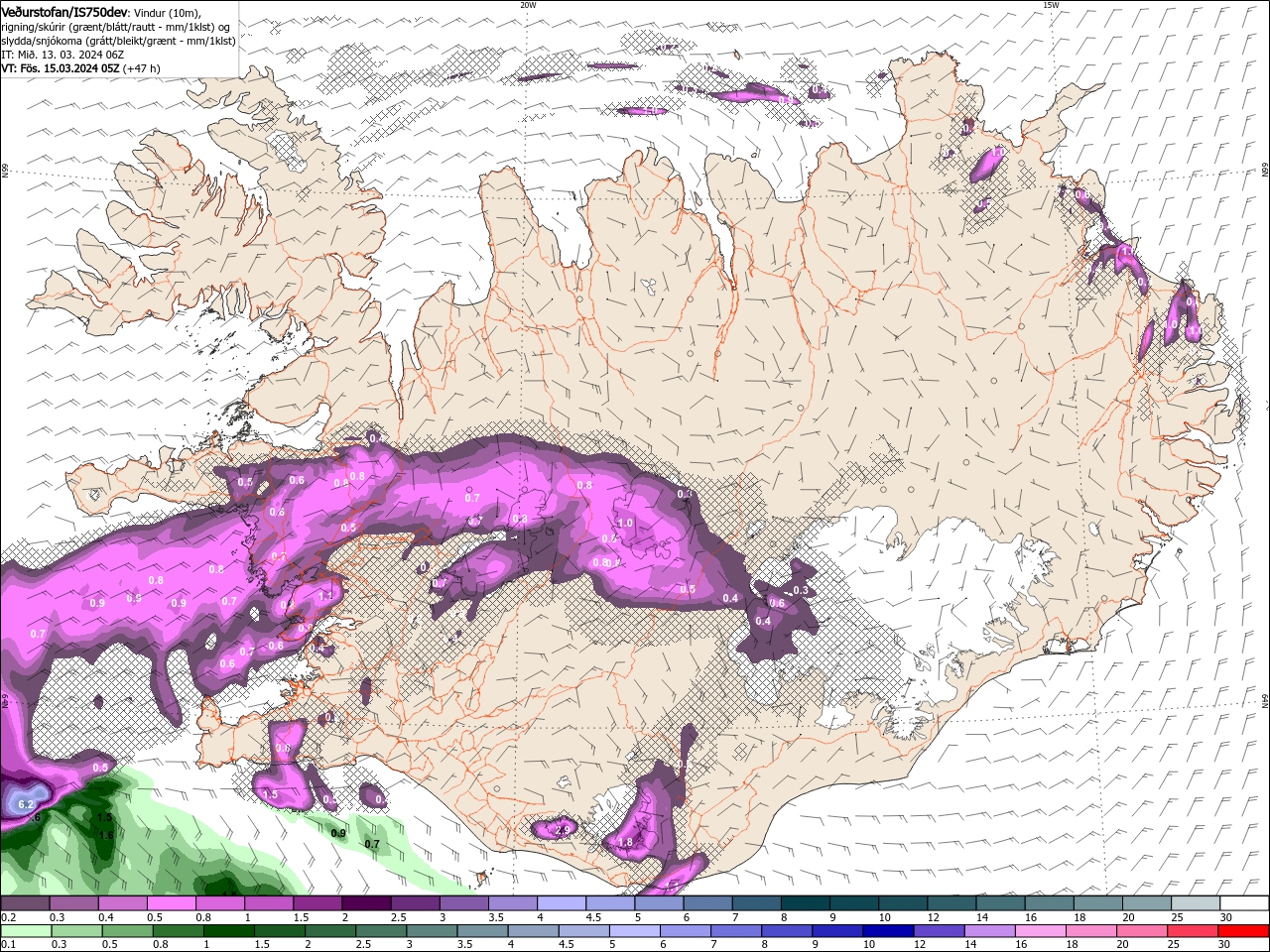1270x952 pixels.
Task: Pick the darkest purple 2 swatch in snow legend
Action: click(366, 902)
